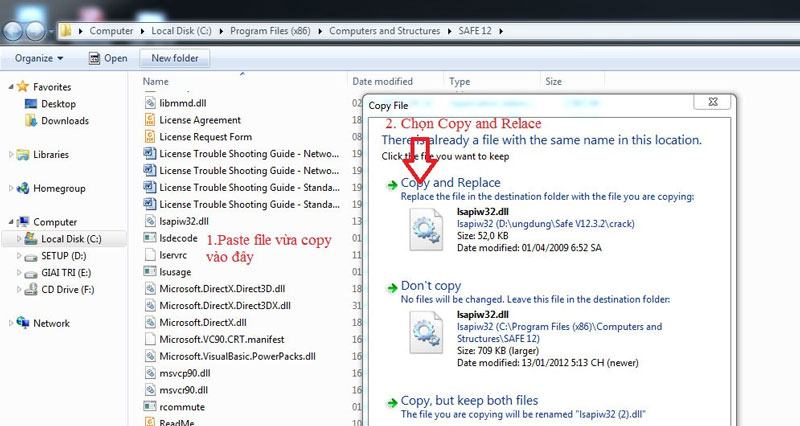Click the folder icon in address bar
The image size is (800, 426).
pos(66,31)
